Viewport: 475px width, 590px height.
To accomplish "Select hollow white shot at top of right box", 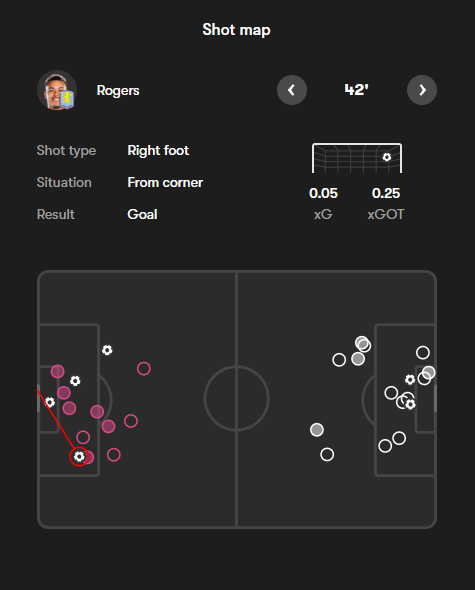I will click(423, 353).
